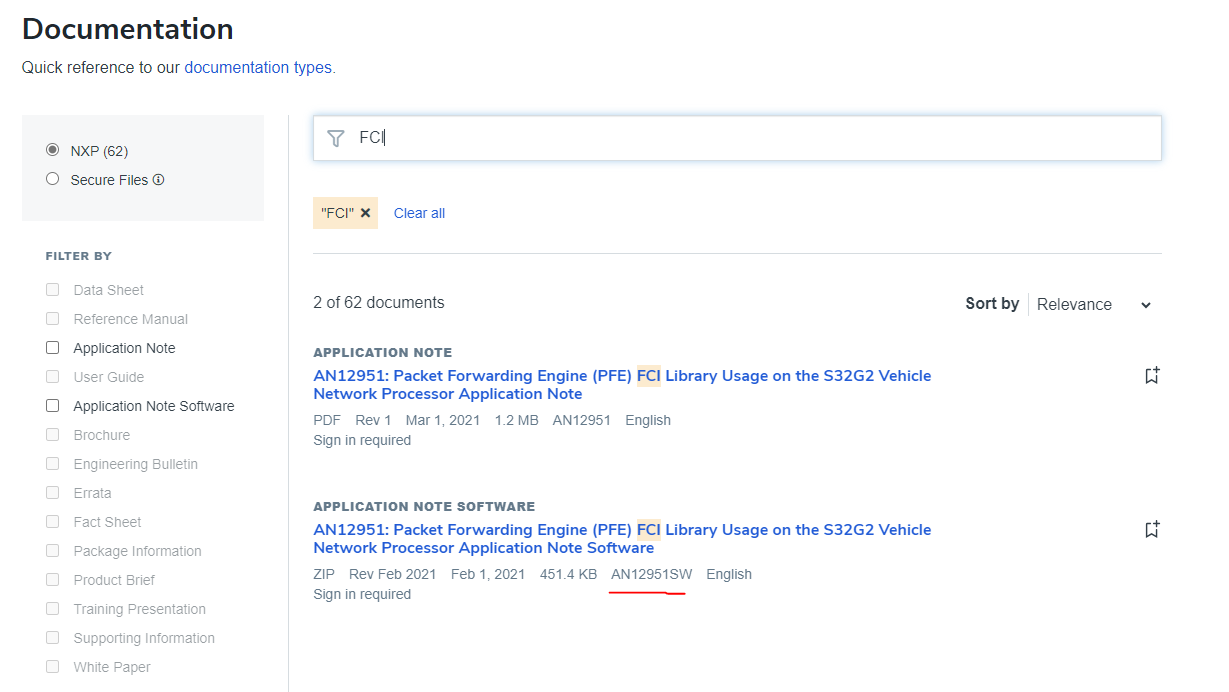The width and height of the screenshot is (1229, 692).
Task: Check the Application Note Software filter checkbox
Action: [x=53, y=406]
